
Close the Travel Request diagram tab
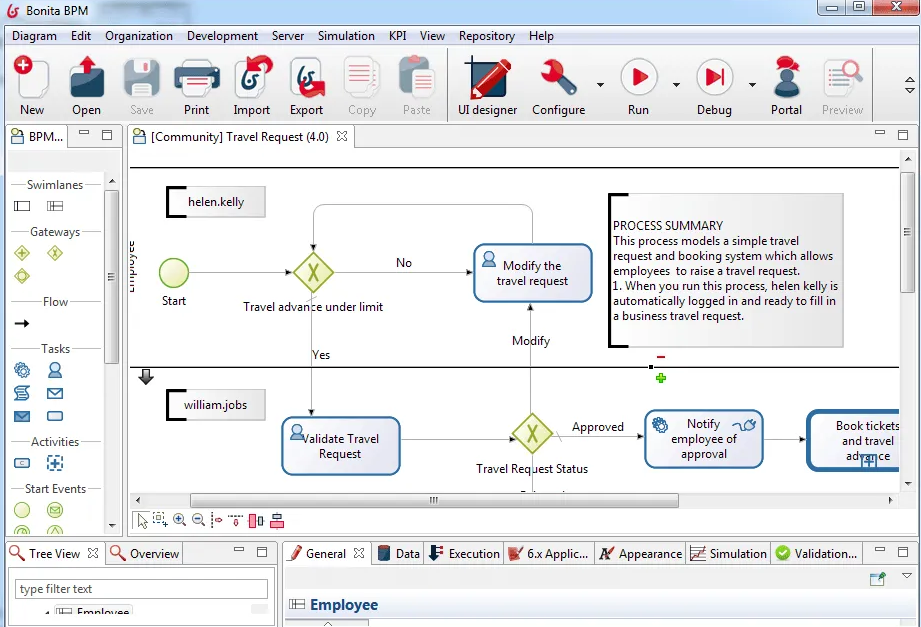pyautogui.click(x=342, y=136)
